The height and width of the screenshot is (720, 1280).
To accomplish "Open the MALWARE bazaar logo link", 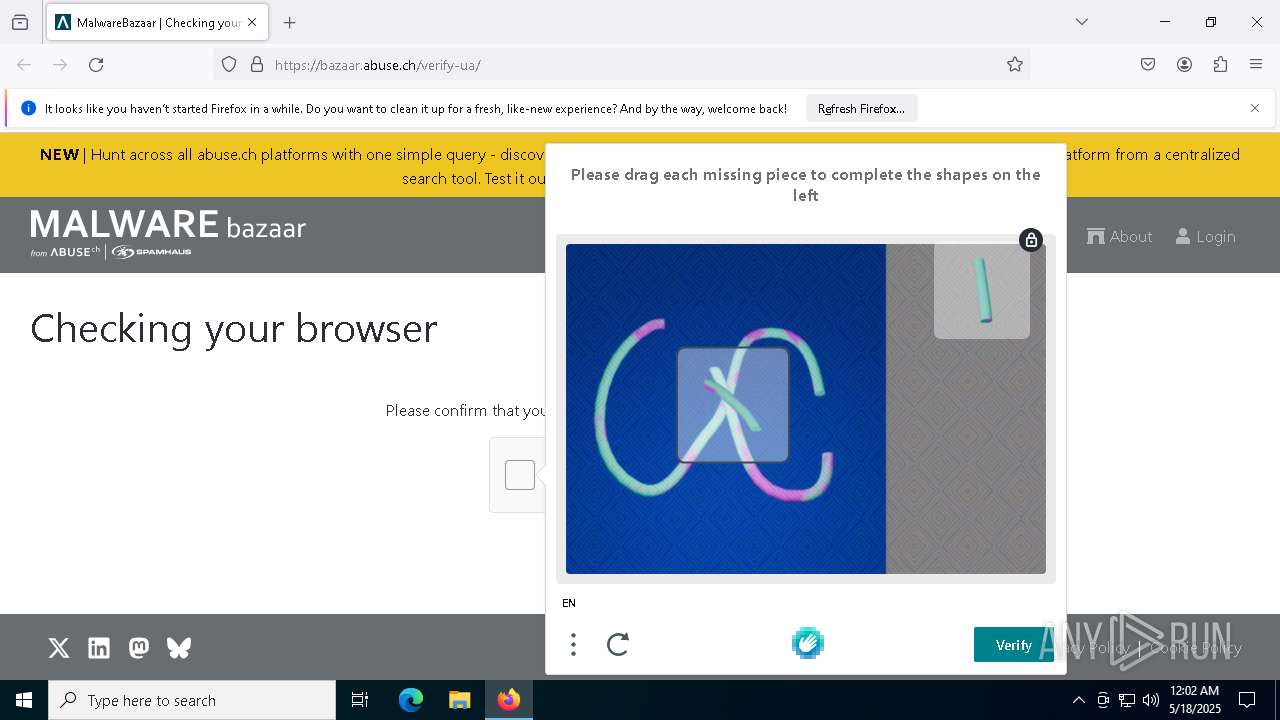I will pos(168,234).
